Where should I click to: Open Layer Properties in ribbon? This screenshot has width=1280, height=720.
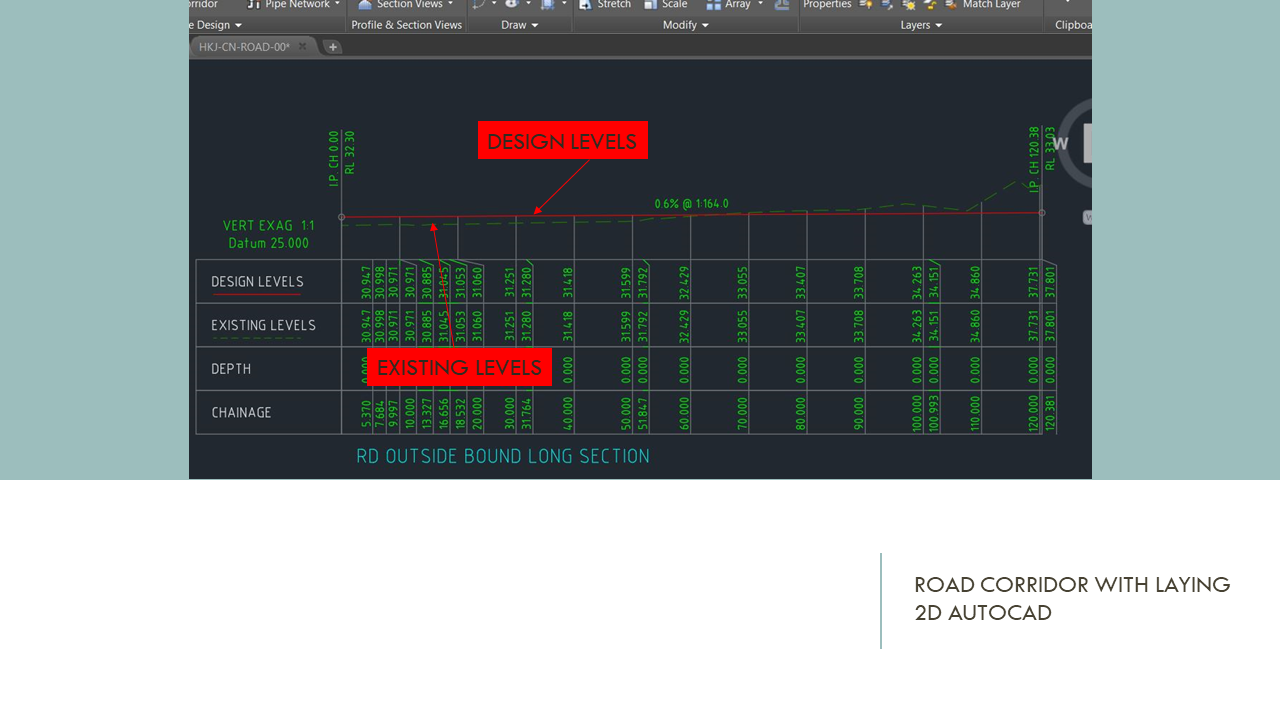[826, 4]
